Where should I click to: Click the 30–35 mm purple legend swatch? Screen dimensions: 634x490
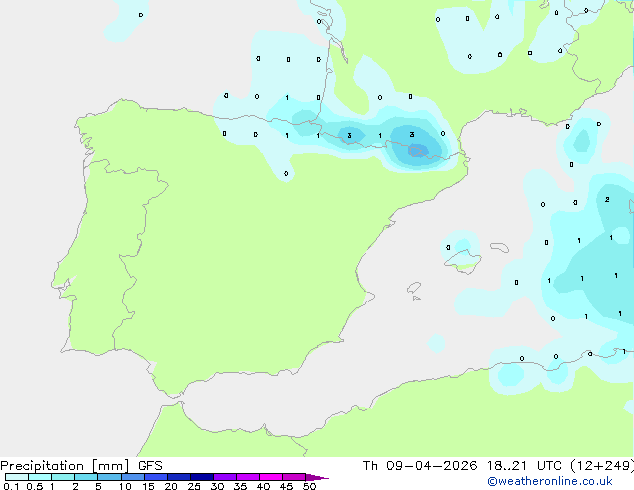(x=225, y=477)
